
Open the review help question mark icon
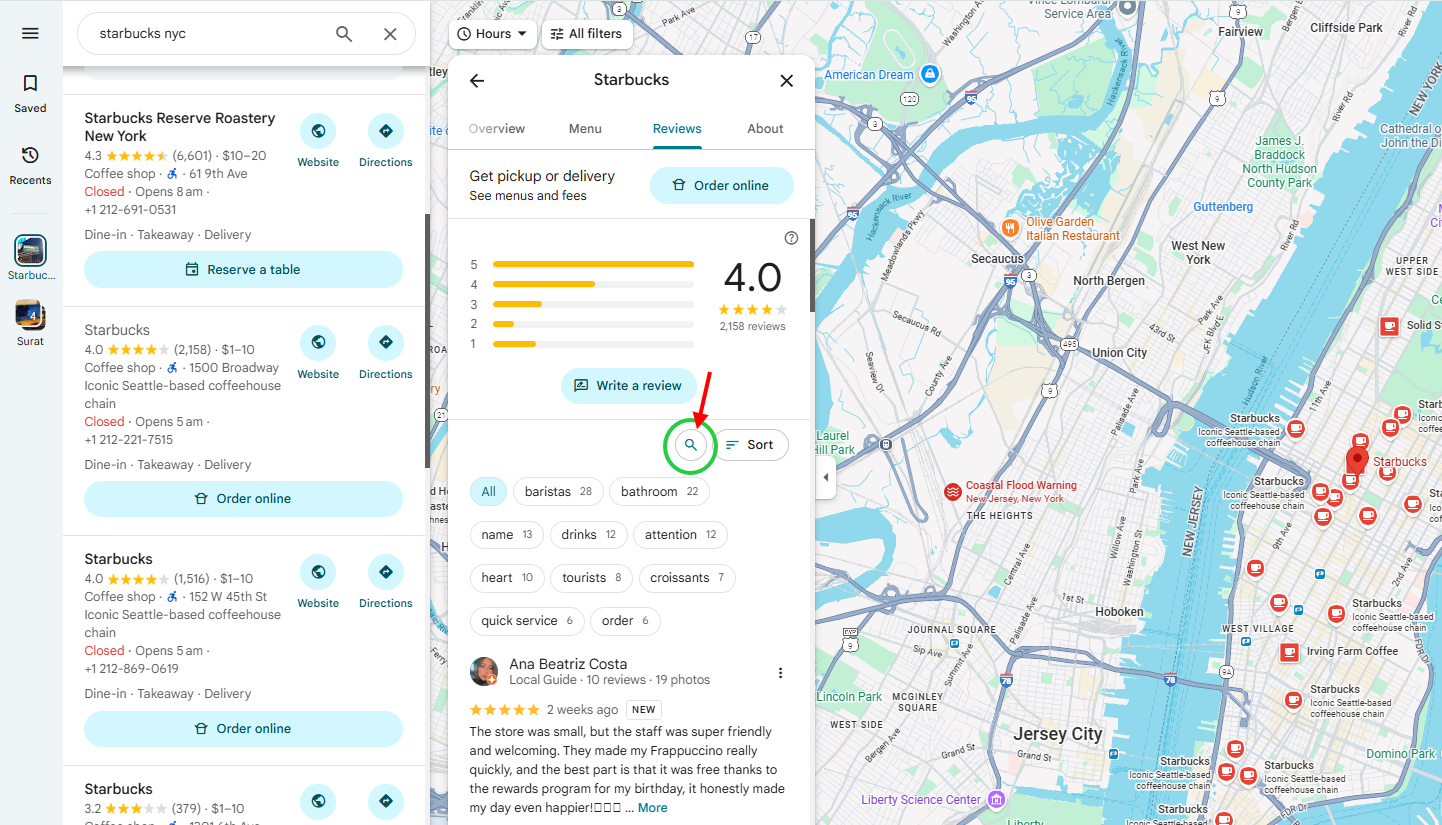pyautogui.click(x=791, y=238)
